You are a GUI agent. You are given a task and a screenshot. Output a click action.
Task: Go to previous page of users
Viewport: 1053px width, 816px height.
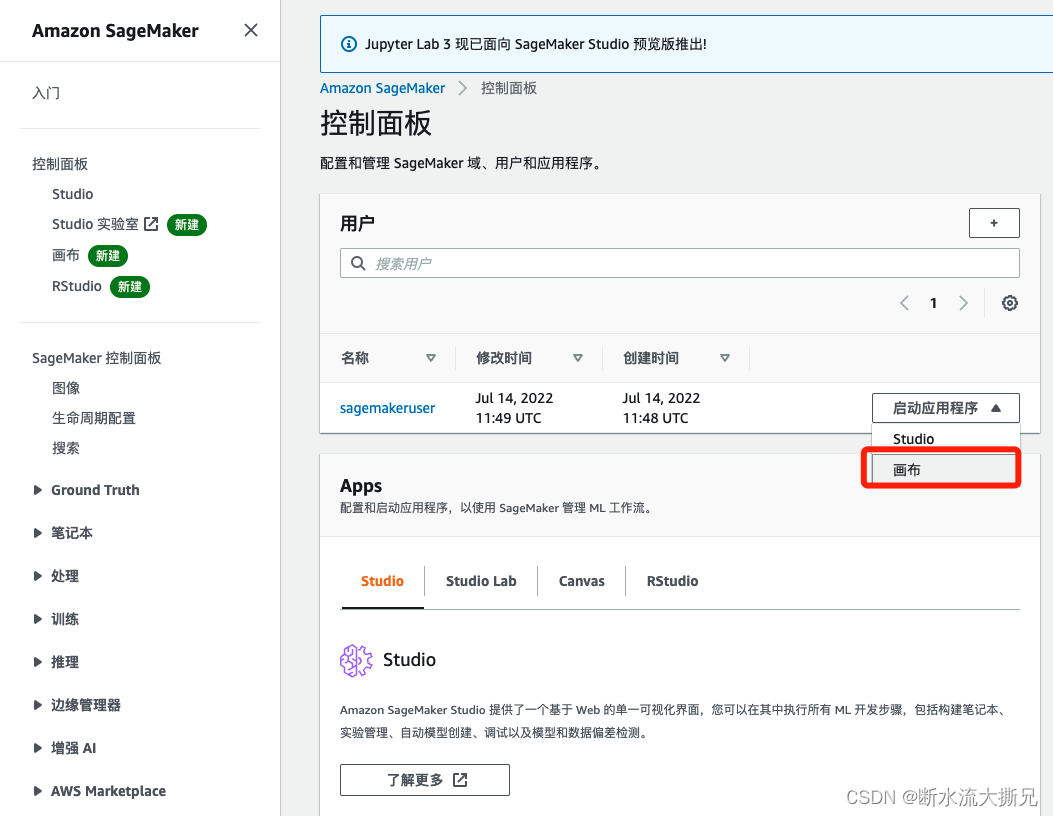pos(905,303)
